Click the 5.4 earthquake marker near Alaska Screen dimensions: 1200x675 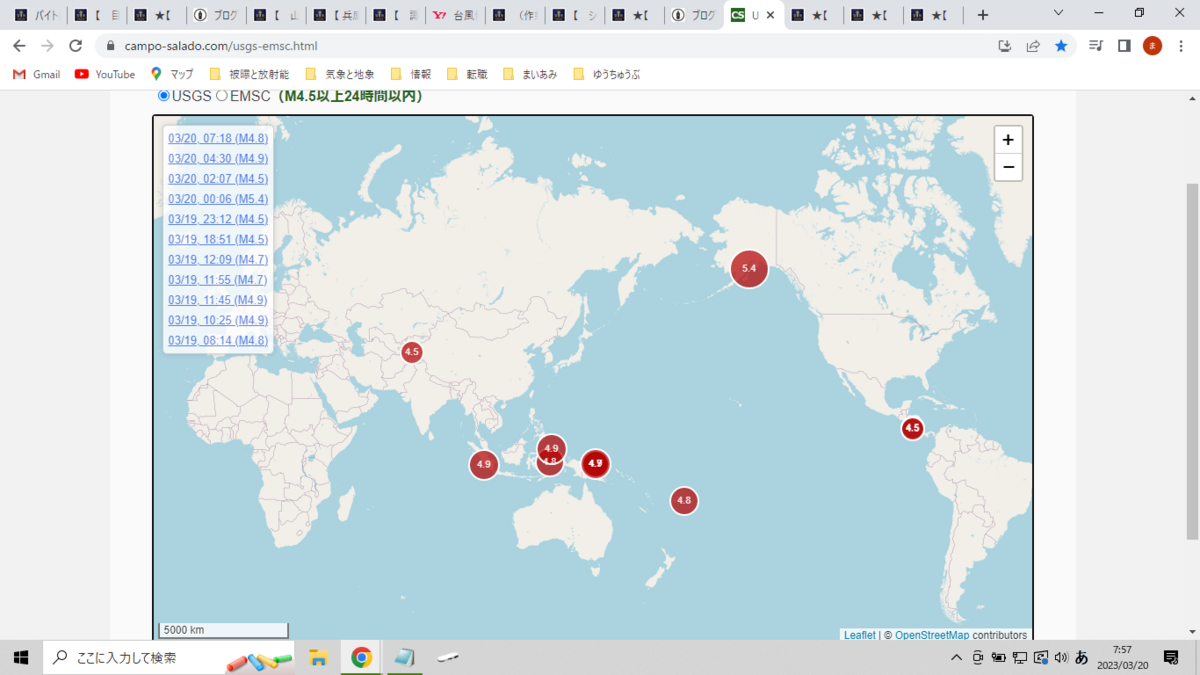click(749, 268)
